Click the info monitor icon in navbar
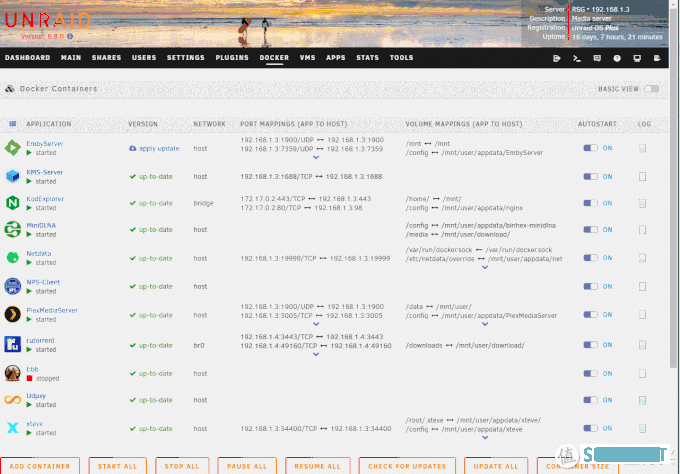The height and width of the screenshot is (474, 680). pos(637,58)
